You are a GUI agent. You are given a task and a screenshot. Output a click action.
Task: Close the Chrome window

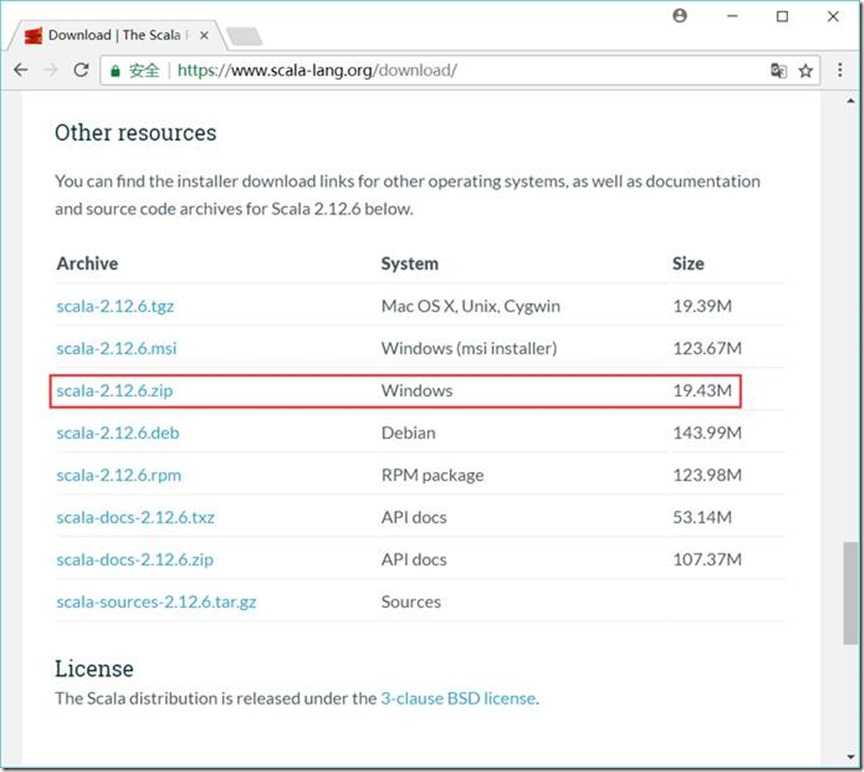833,16
